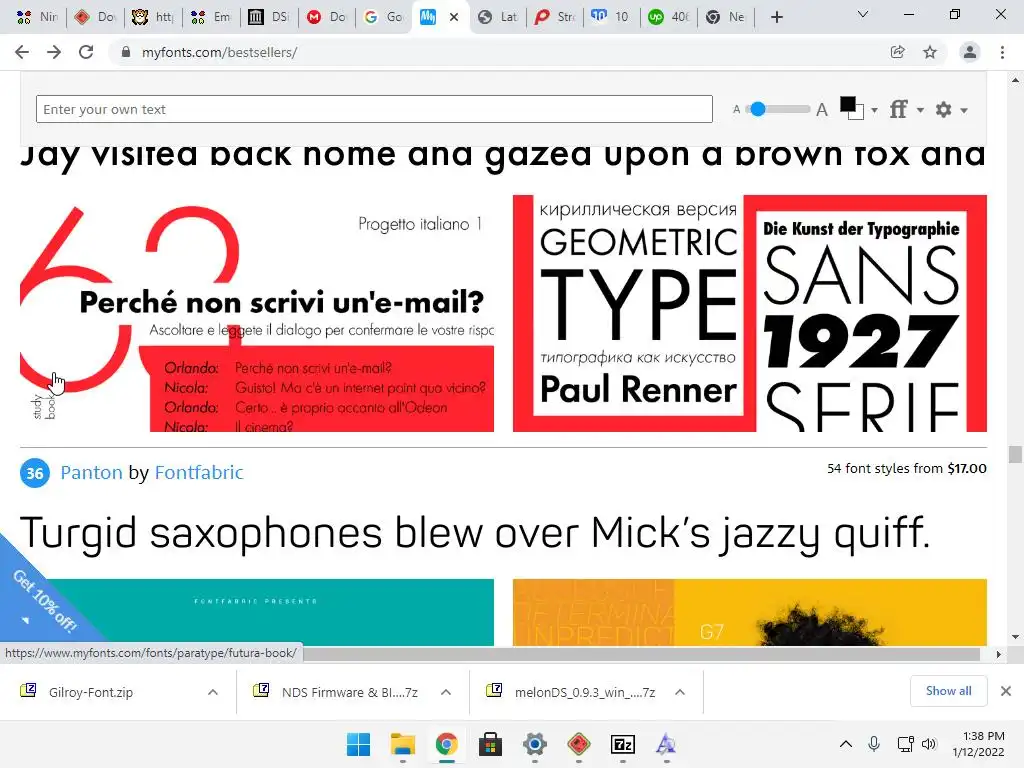Image resolution: width=1024 pixels, height=768 pixels.
Task: Click the microphone tray icon
Action: coord(874,744)
